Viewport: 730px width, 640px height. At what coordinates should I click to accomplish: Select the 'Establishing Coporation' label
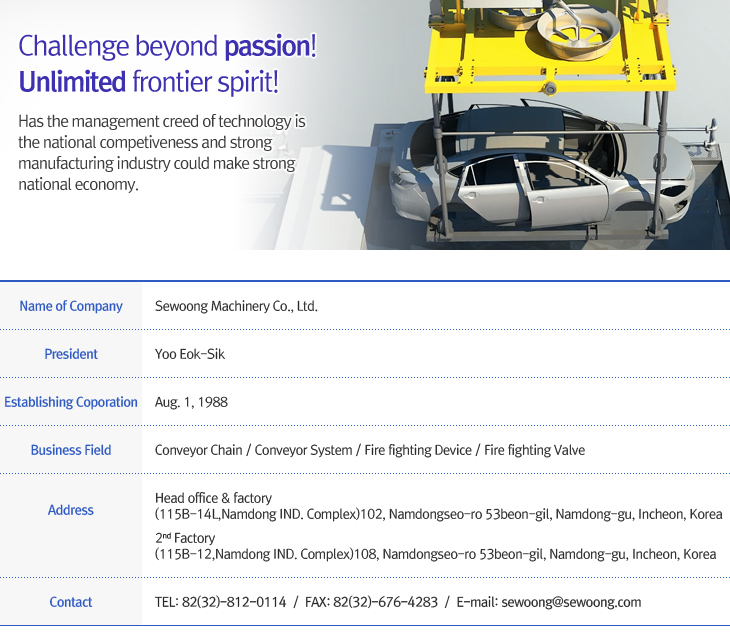click(x=71, y=402)
